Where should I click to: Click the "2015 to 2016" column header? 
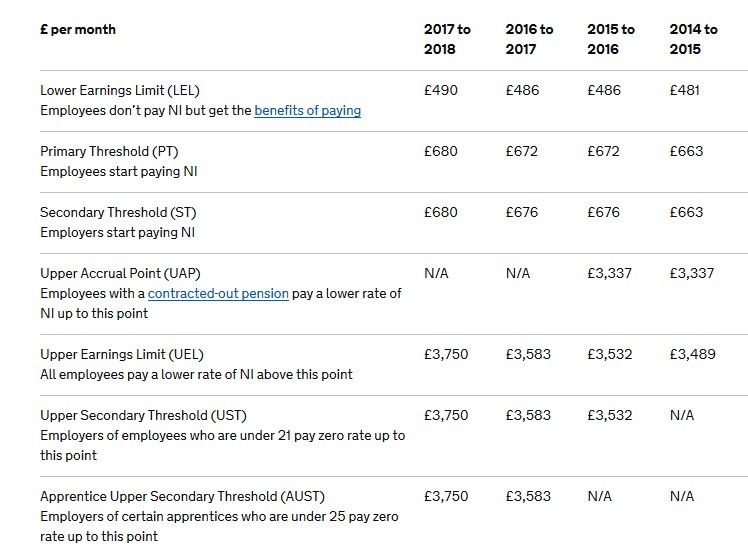[611, 39]
